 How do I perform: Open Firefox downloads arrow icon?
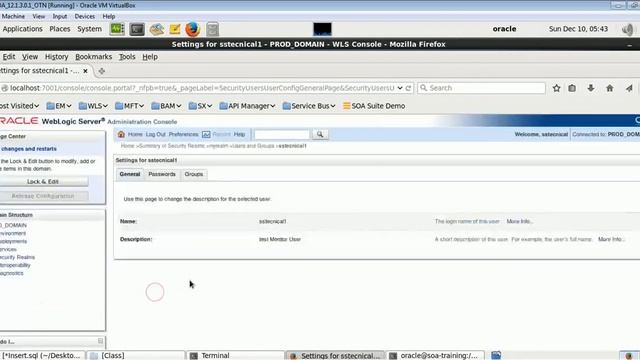coord(591,88)
